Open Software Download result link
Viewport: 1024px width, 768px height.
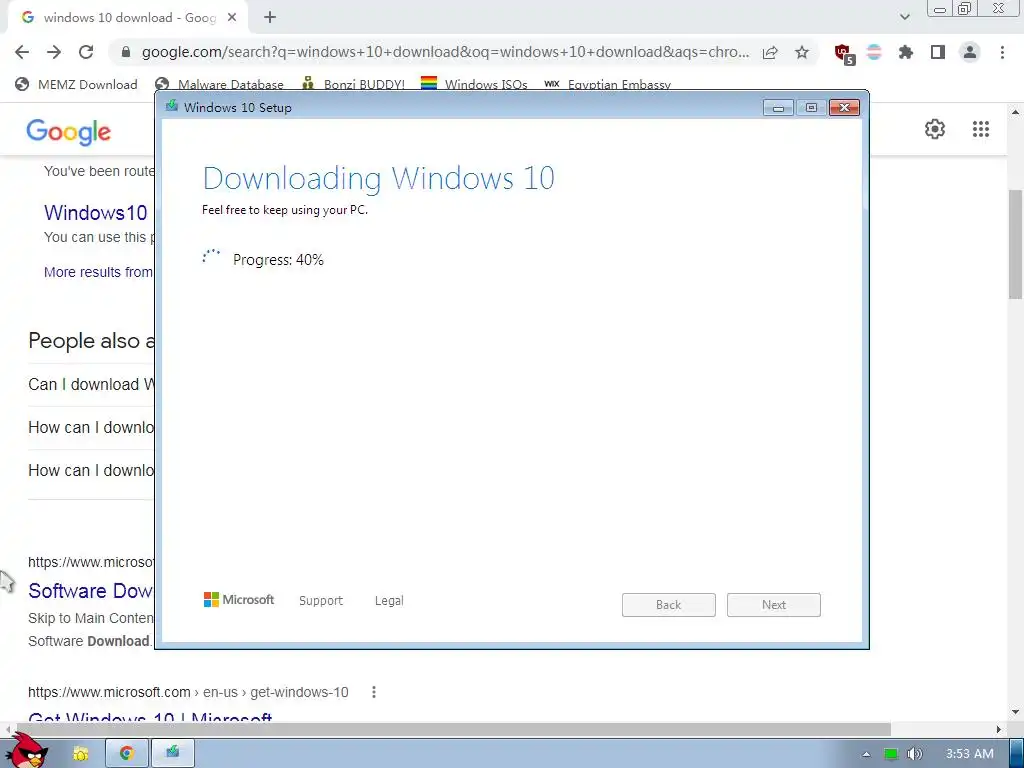(x=90, y=590)
